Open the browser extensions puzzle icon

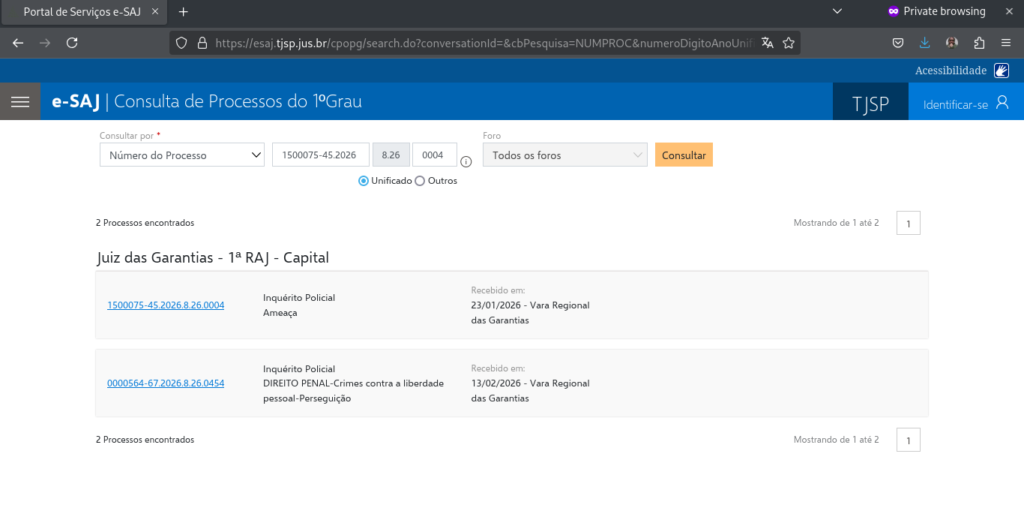[979, 43]
